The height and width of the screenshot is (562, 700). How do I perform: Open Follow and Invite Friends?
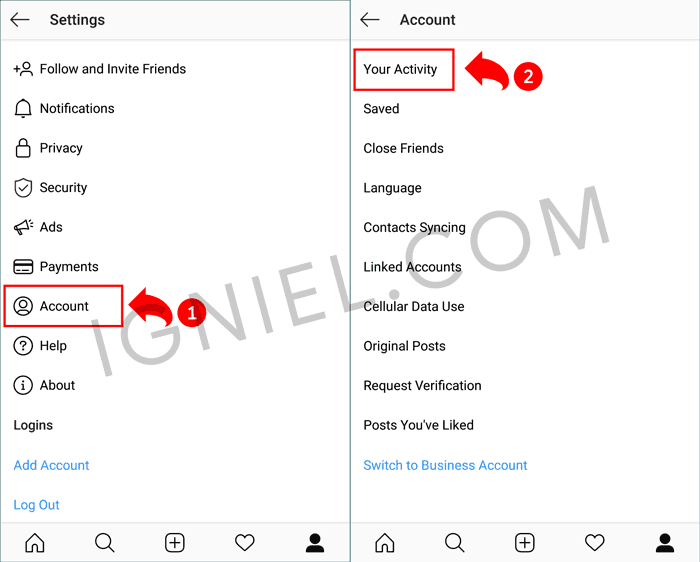pyautogui.click(x=100, y=69)
